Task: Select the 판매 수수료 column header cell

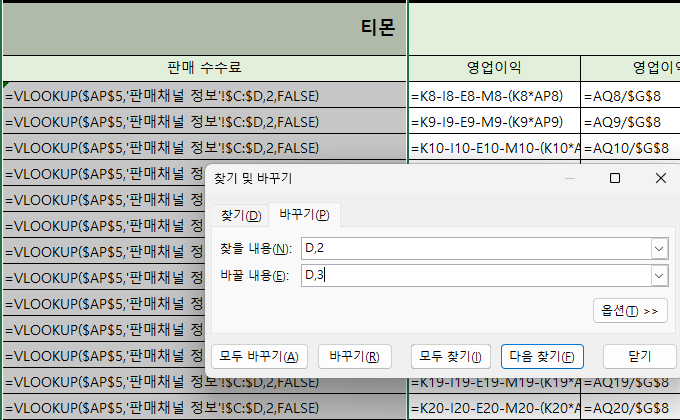Action: [205, 68]
